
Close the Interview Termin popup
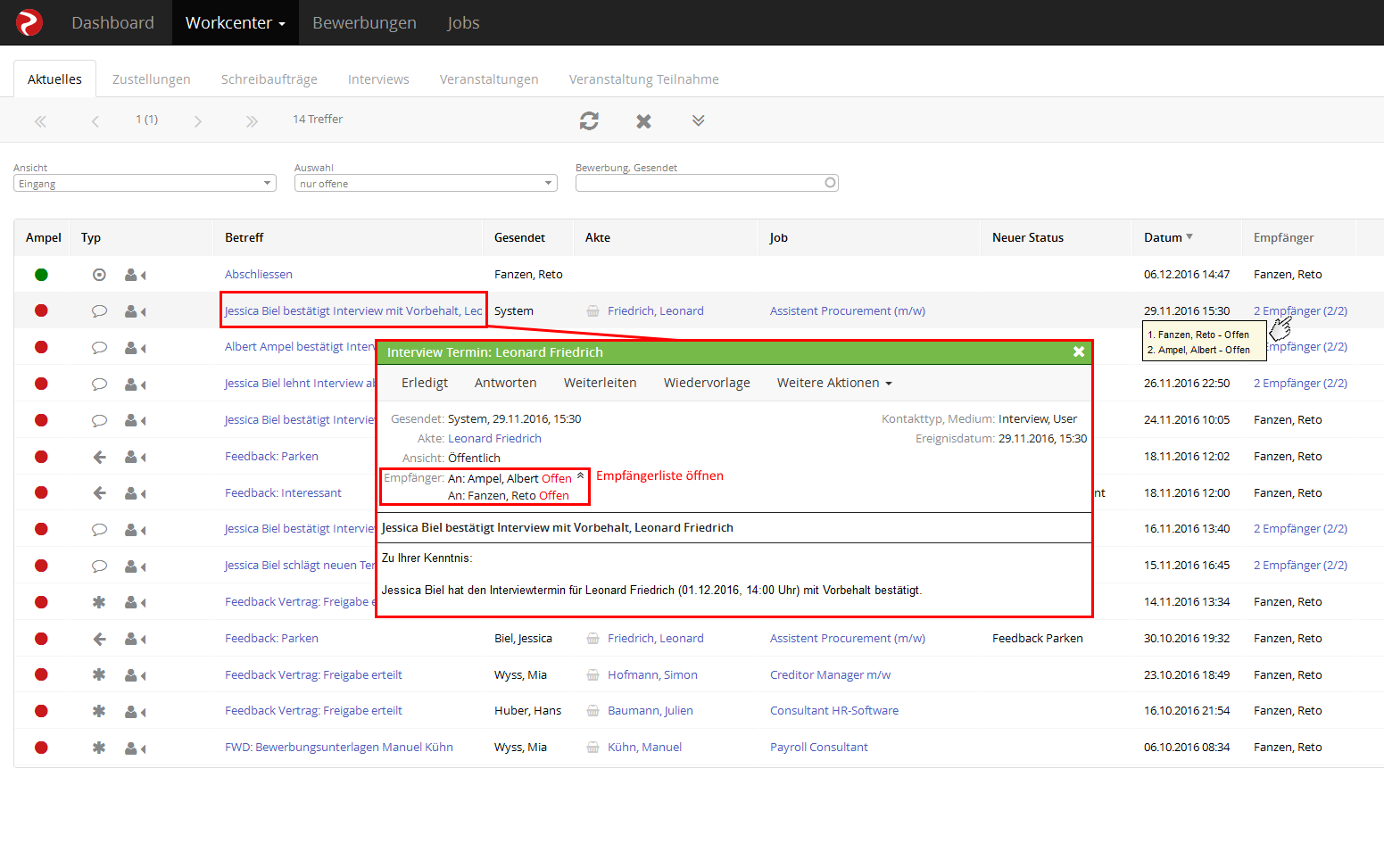[x=1079, y=352]
